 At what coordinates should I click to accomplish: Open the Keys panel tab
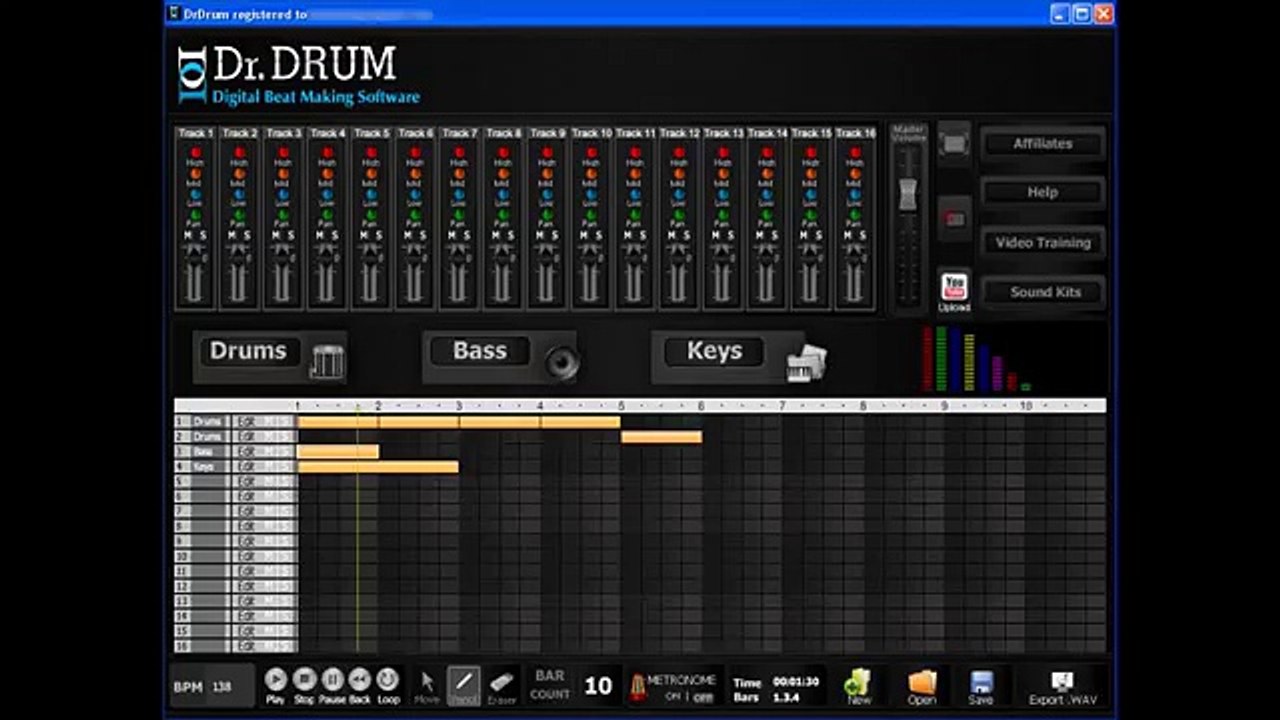pos(714,351)
